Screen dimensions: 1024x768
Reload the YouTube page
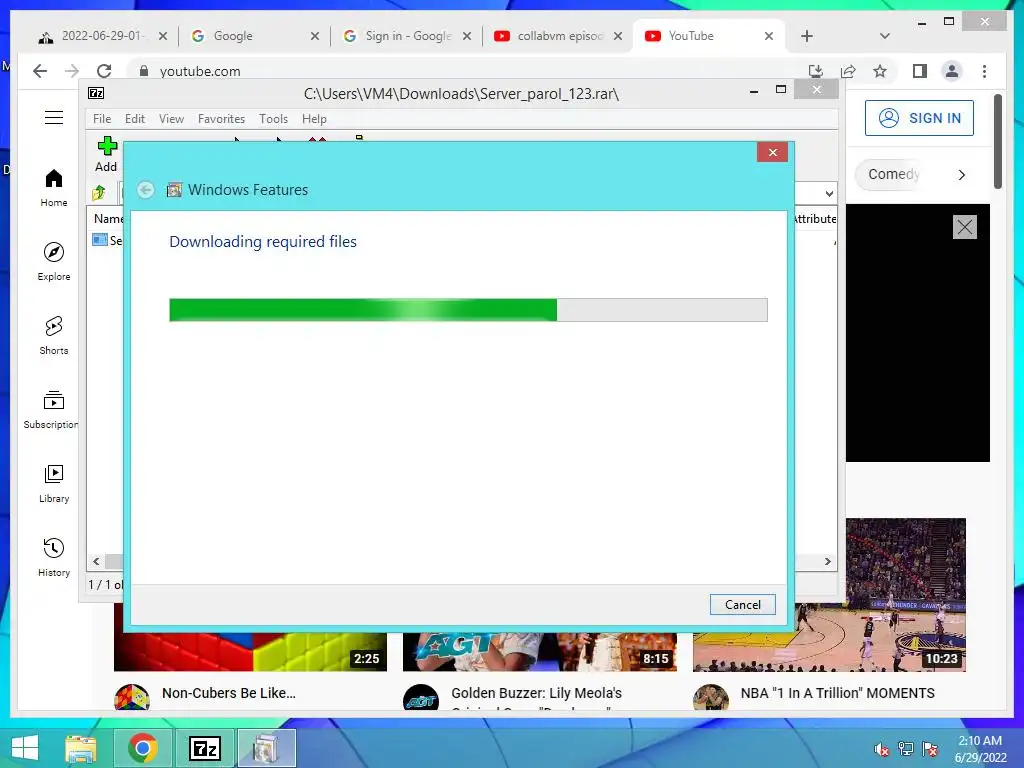(104, 71)
